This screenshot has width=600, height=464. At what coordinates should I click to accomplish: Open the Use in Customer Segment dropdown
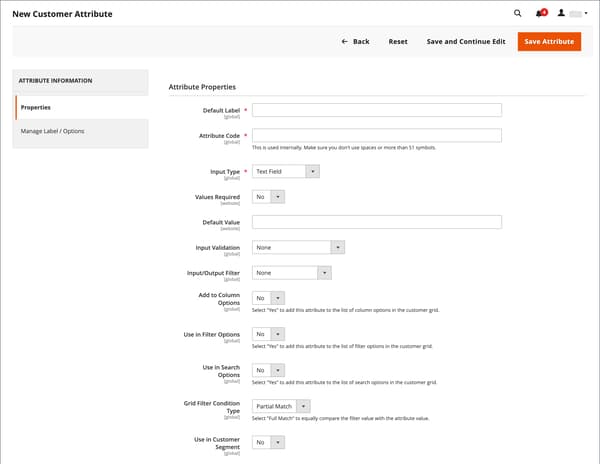268,442
